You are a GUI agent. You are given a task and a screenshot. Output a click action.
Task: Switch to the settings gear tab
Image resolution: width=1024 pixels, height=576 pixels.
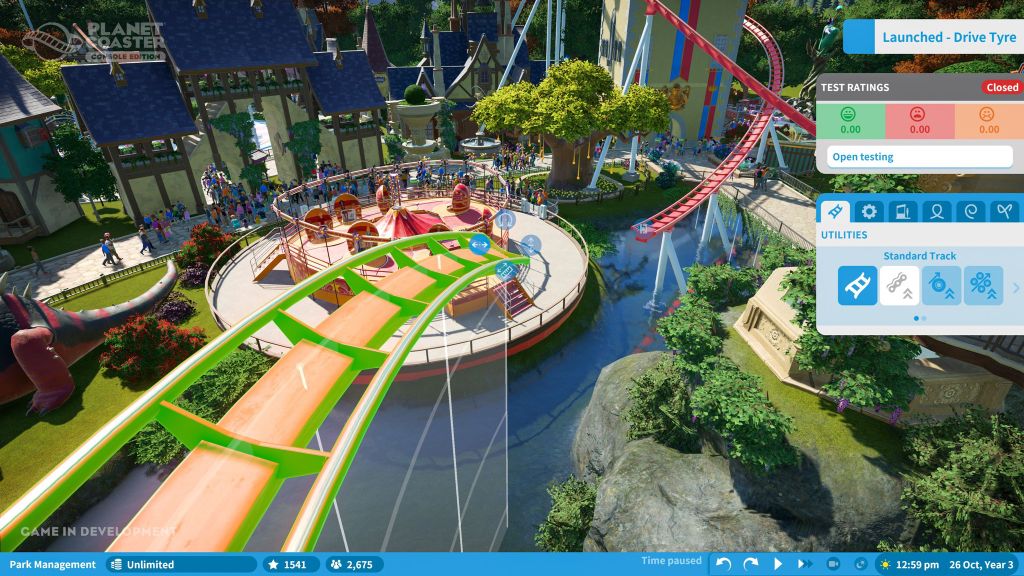point(869,211)
